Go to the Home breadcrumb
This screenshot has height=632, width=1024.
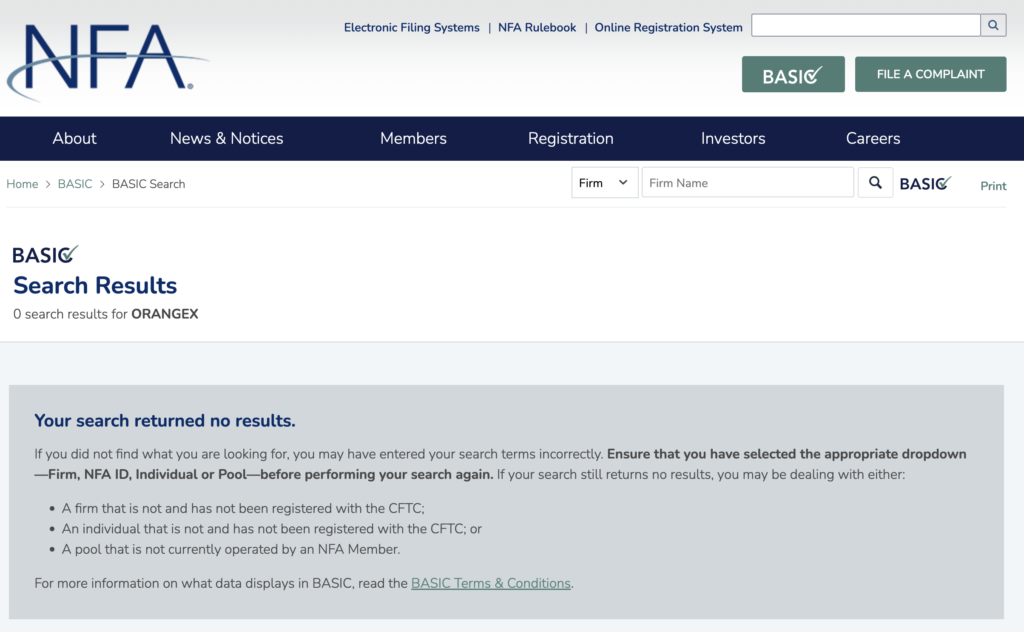coord(22,184)
